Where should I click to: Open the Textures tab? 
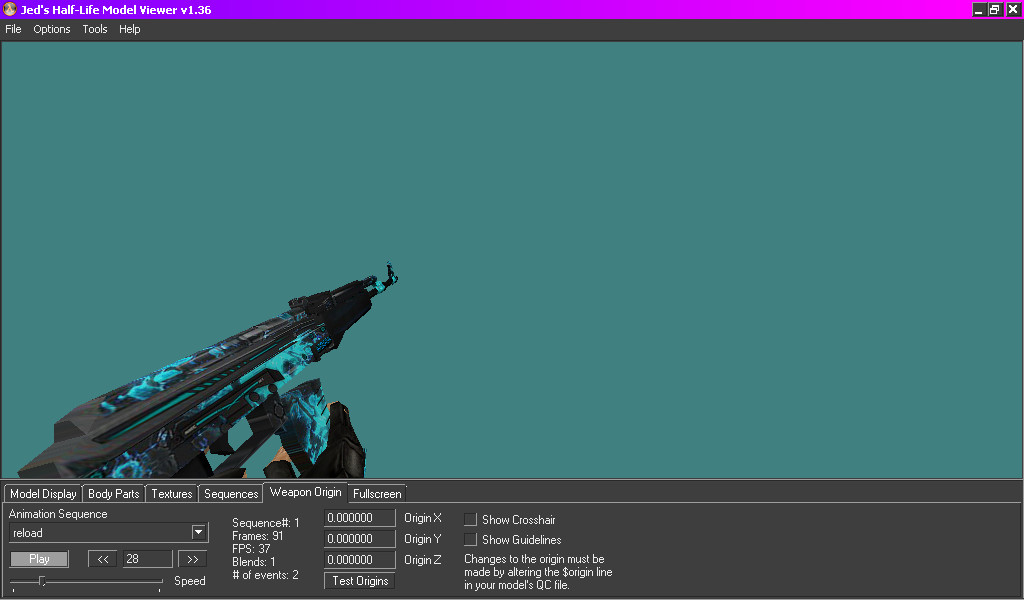(171, 493)
